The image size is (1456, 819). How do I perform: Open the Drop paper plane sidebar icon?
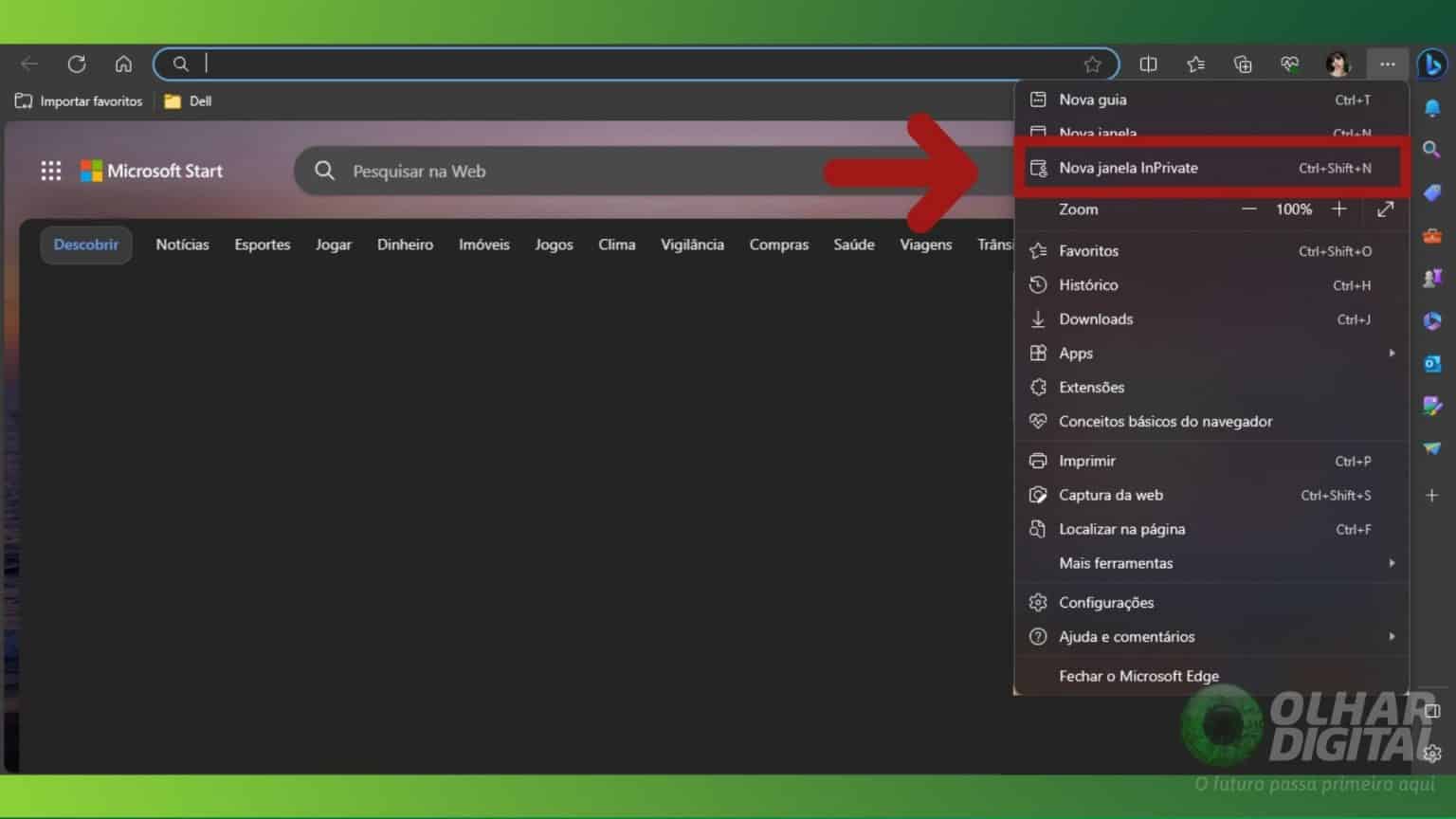coord(1432,447)
